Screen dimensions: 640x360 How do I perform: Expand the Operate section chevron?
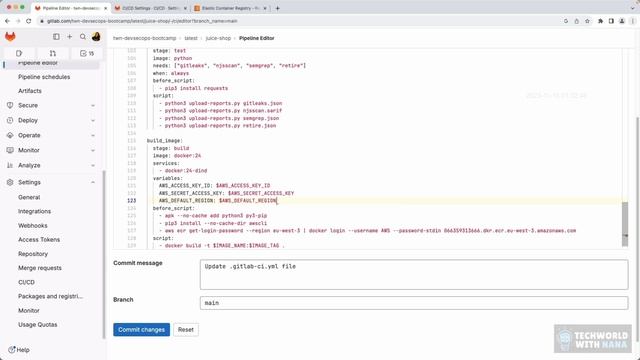(93, 136)
